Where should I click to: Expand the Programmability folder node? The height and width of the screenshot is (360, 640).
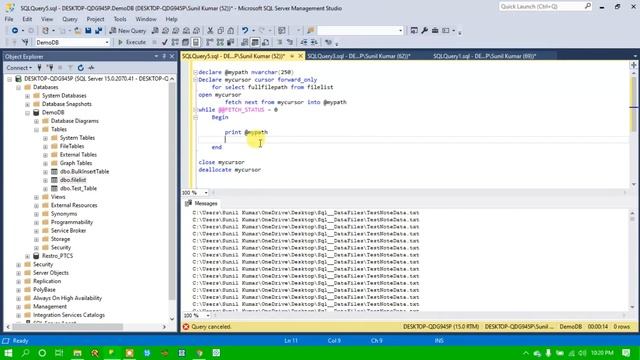pos(36,222)
